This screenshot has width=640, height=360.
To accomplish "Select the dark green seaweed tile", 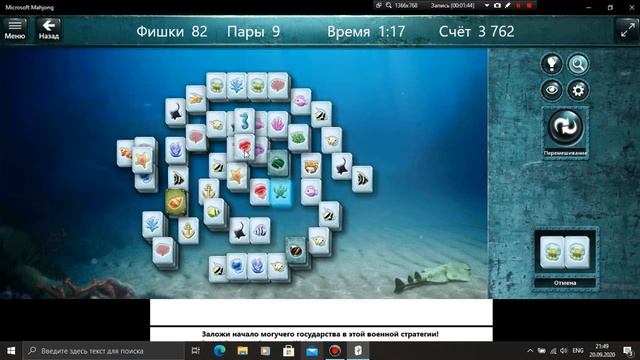I will coord(278,162).
